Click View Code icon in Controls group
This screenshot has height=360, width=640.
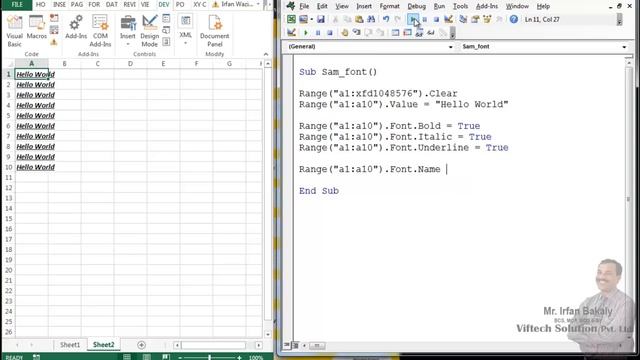(x=167, y=30)
